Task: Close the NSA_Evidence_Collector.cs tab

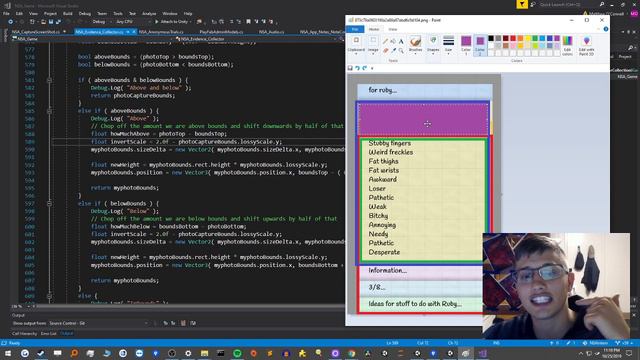Action: point(134,32)
